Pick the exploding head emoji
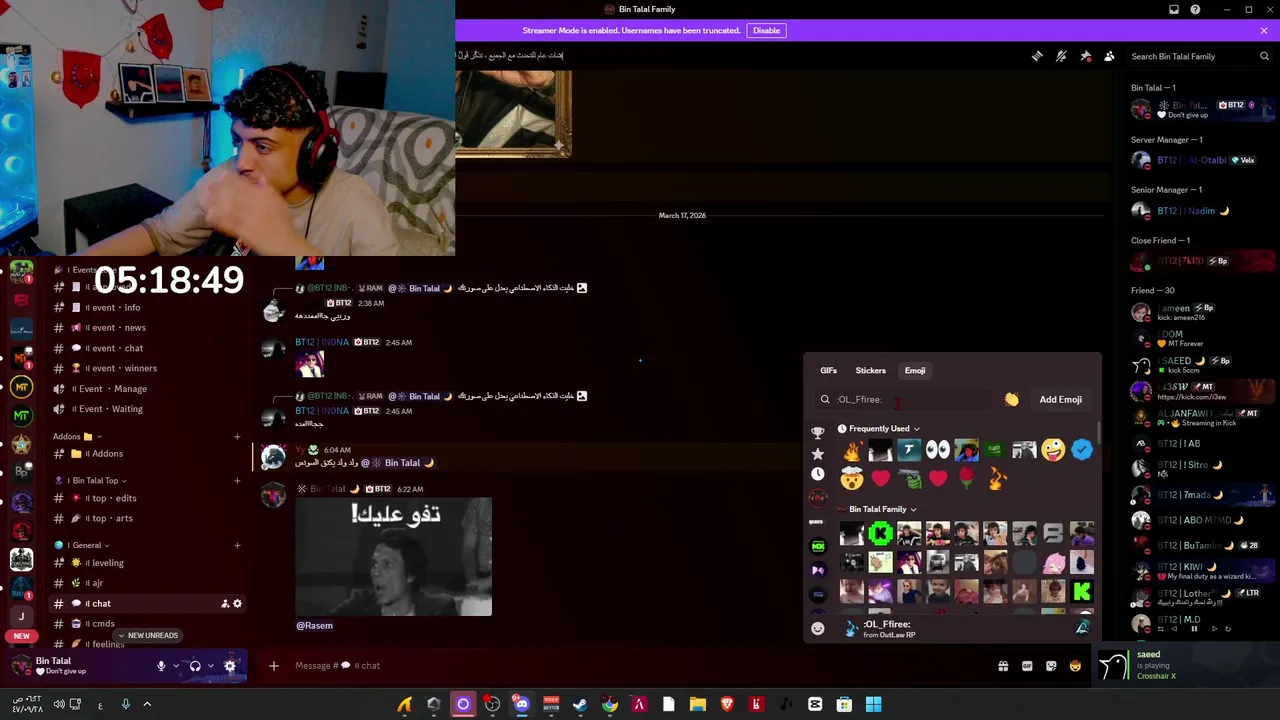 coord(851,480)
